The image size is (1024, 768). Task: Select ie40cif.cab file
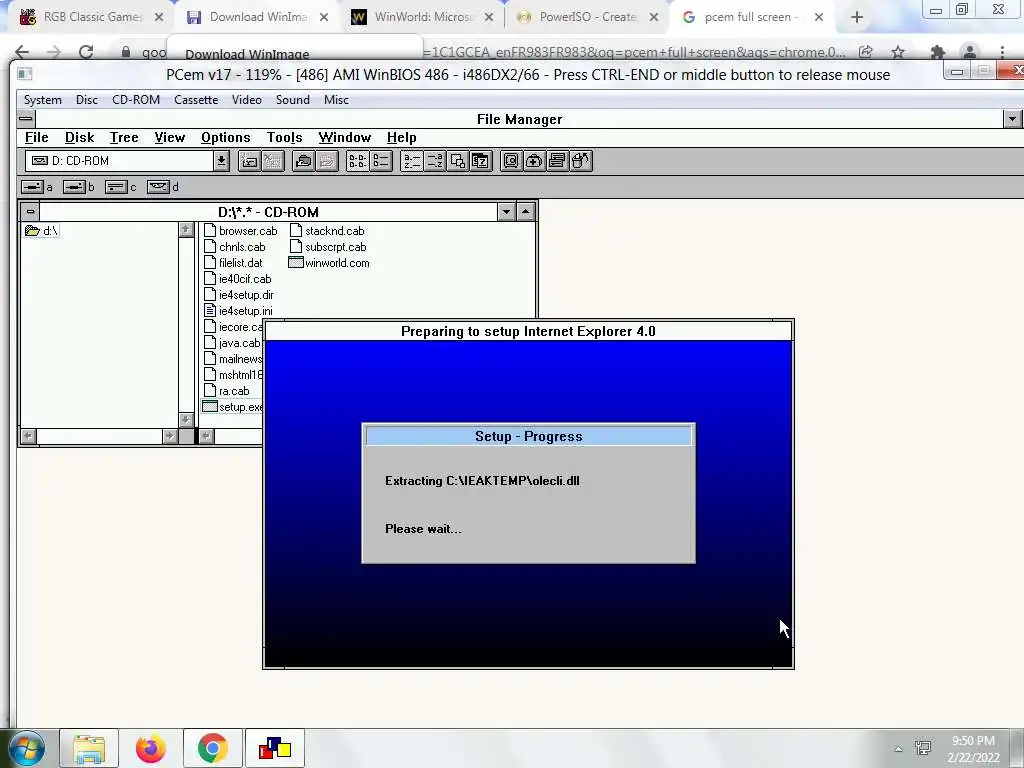click(238, 279)
